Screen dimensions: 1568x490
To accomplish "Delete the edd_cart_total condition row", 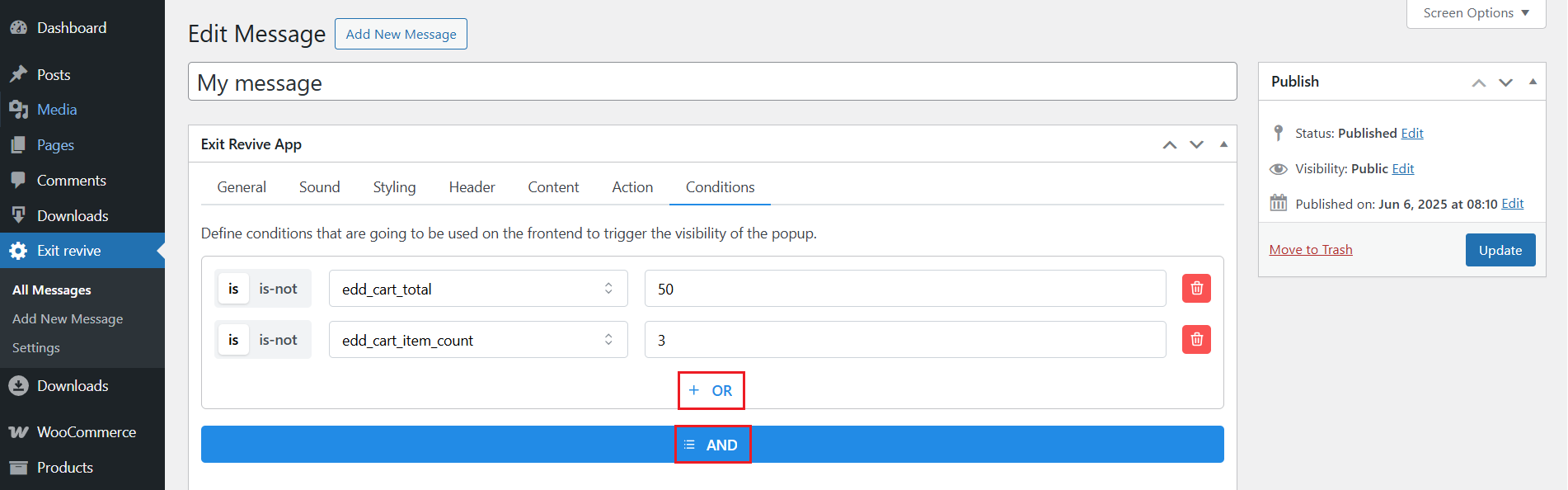I will point(1196,289).
